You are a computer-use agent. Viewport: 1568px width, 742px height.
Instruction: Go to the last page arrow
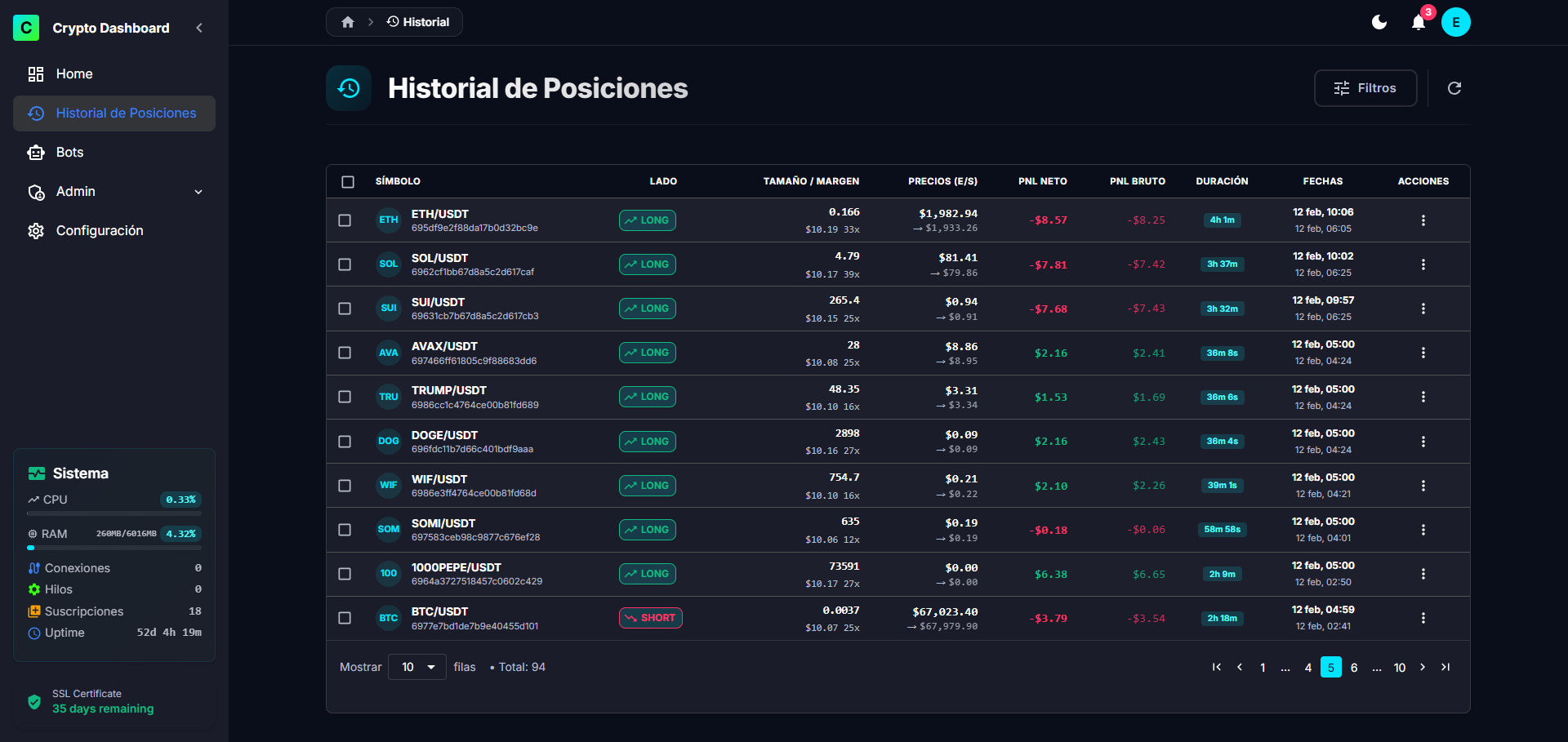[x=1445, y=667]
